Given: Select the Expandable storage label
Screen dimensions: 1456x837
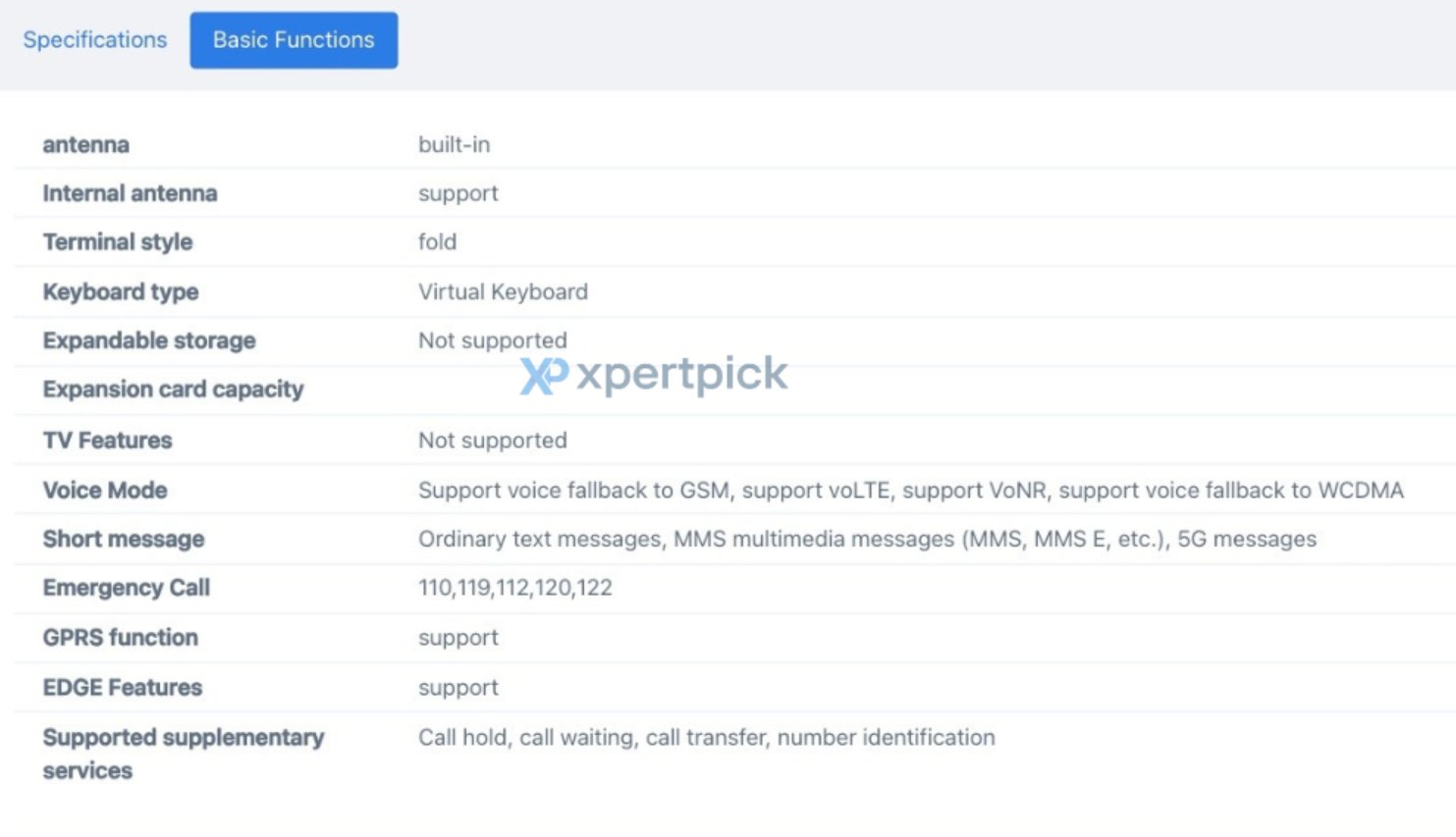Looking at the screenshot, I should tap(149, 340).
